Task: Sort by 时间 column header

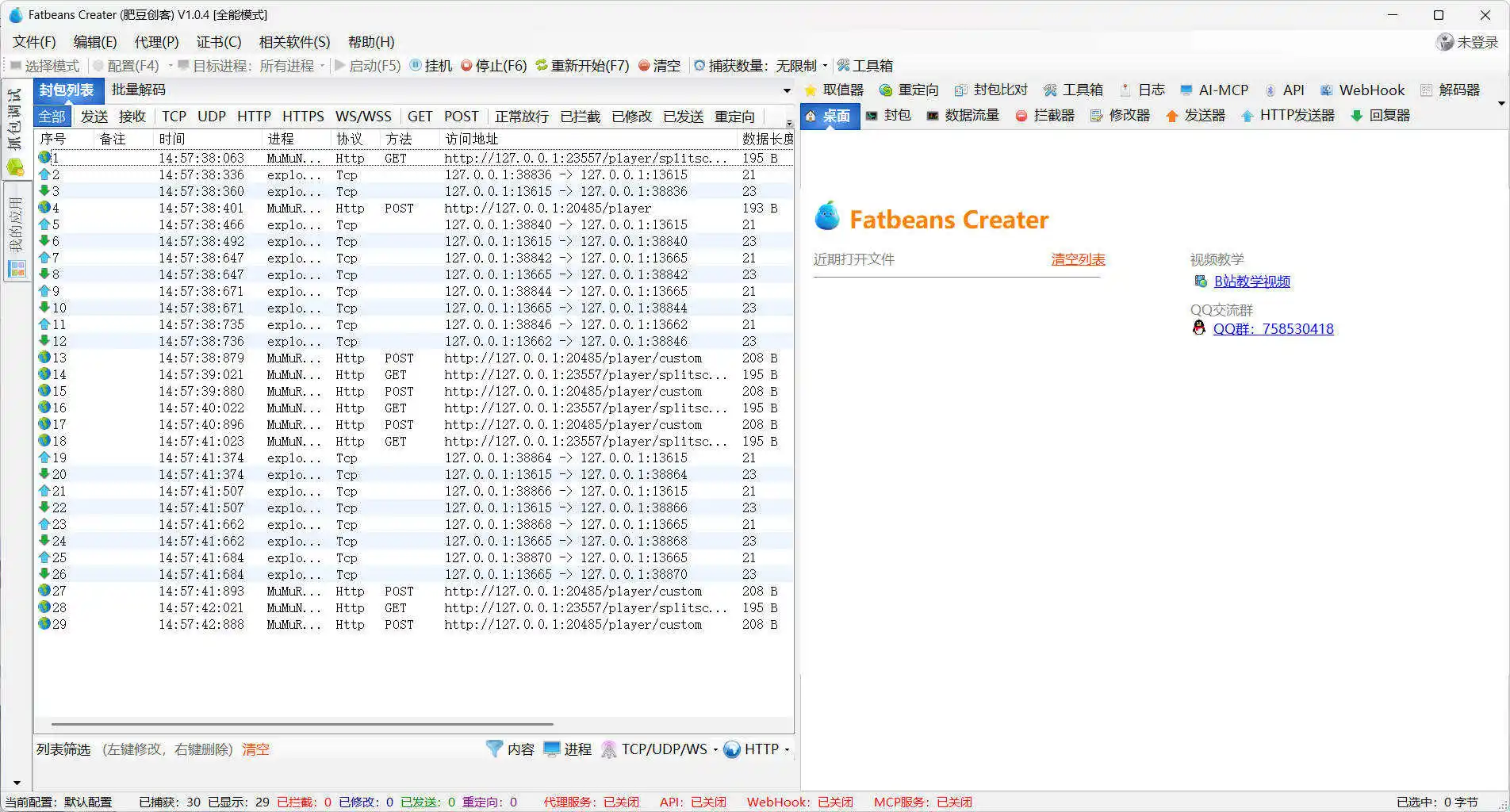Action: tap(206, 139)
